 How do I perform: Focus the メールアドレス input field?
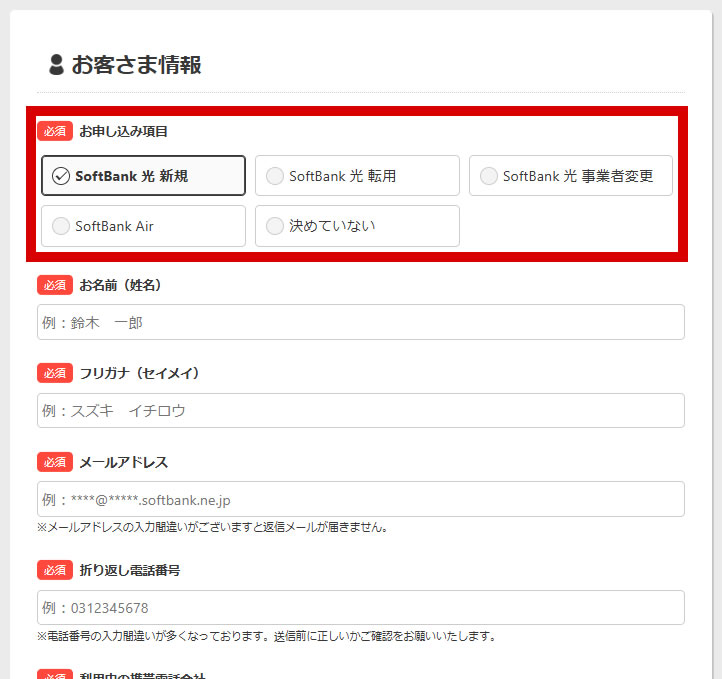pyautogui.click(x=360, y=499)
